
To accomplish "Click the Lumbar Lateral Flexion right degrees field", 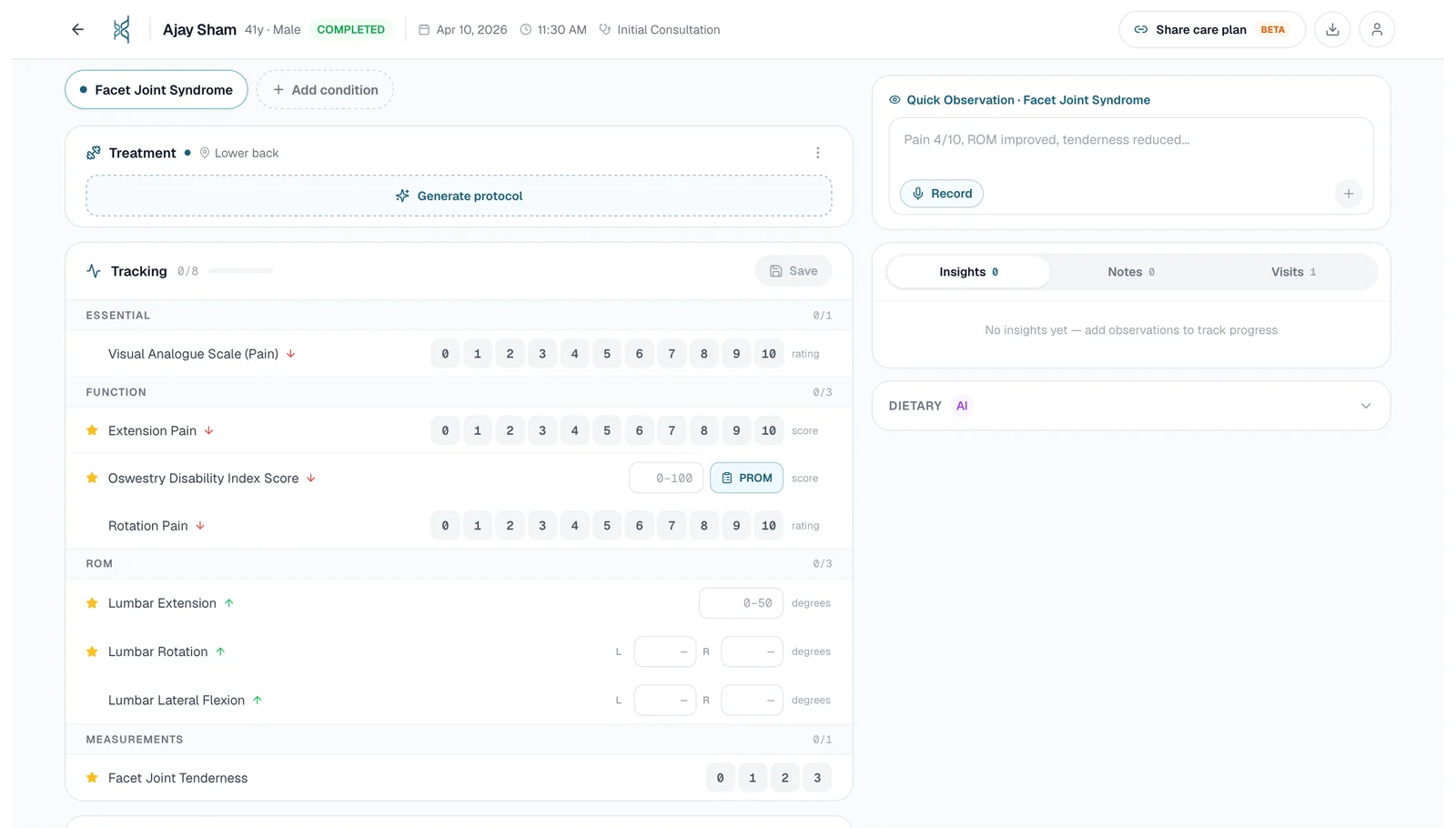I will click(x=752, y=700).
